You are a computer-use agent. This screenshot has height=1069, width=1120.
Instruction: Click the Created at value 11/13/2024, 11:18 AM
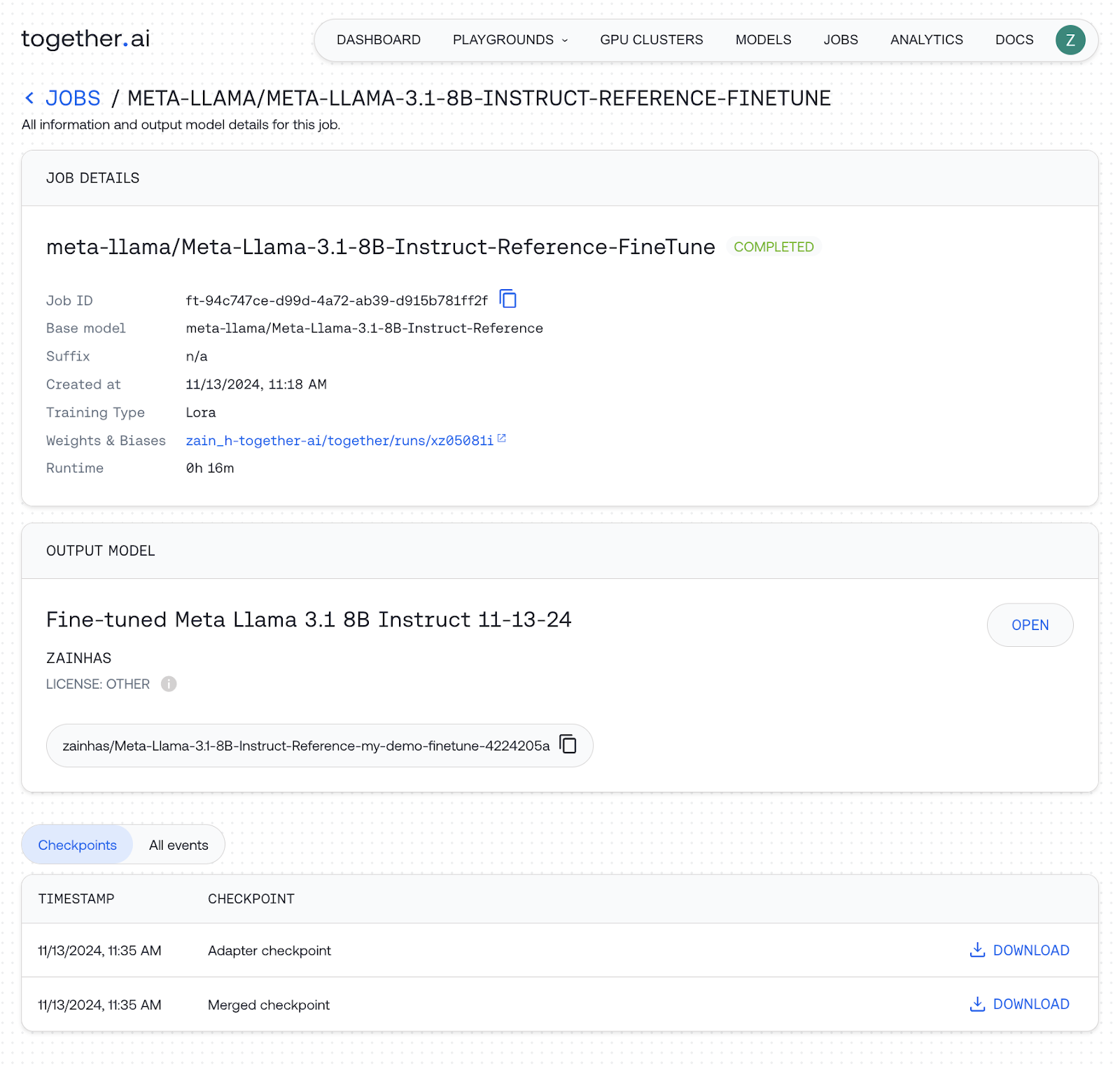[256, 384]
